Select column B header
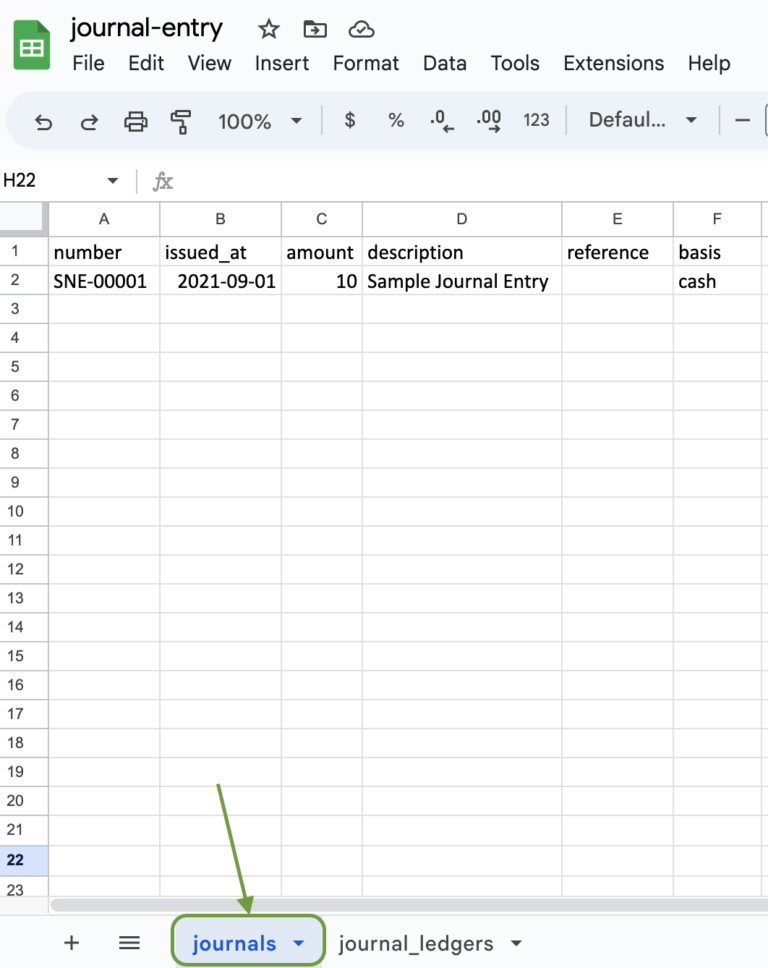 [220, 219]
